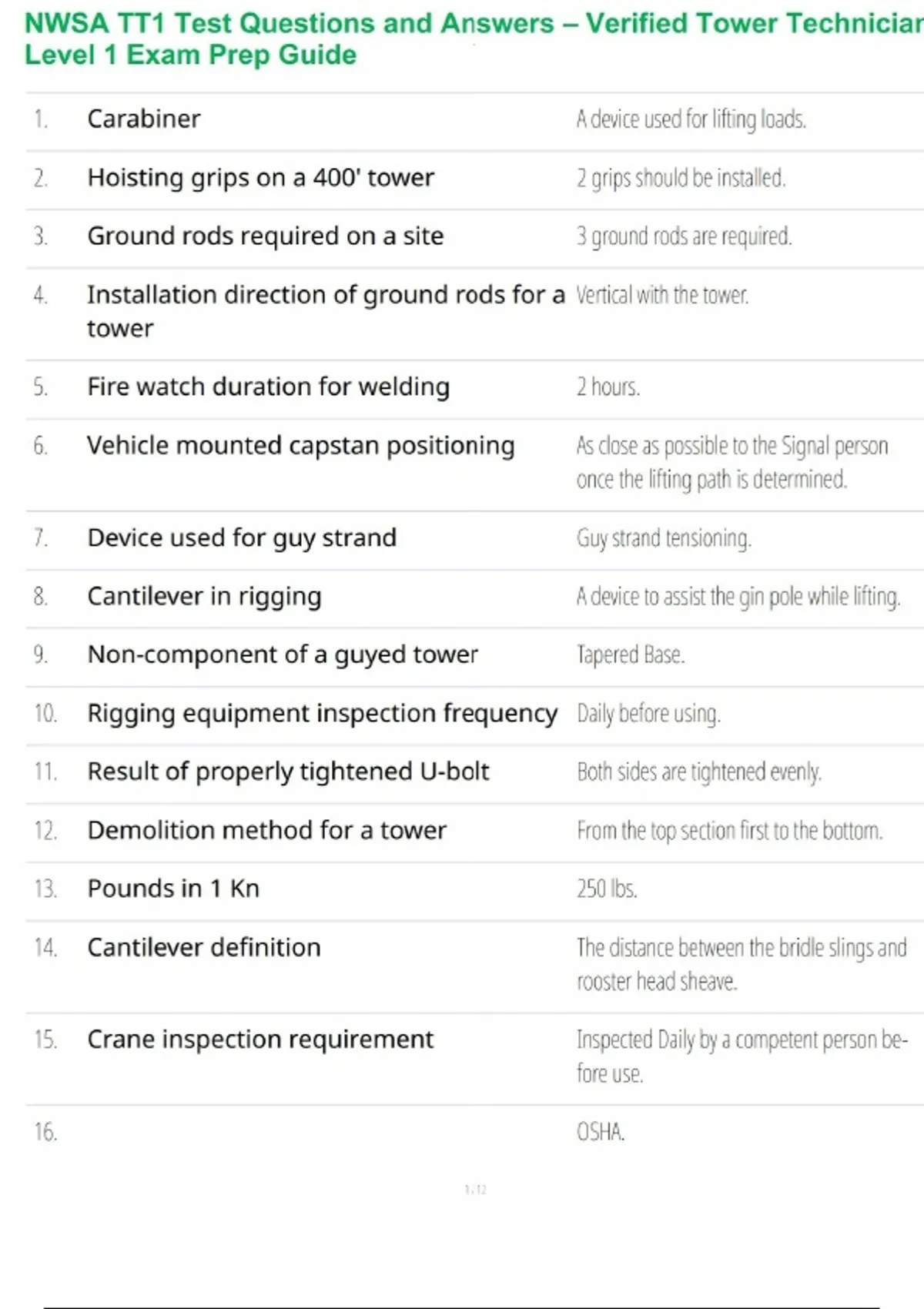Click the "Cantilever definition" term
This screenshot has width=924, height=1309.
tap(204, 947)
